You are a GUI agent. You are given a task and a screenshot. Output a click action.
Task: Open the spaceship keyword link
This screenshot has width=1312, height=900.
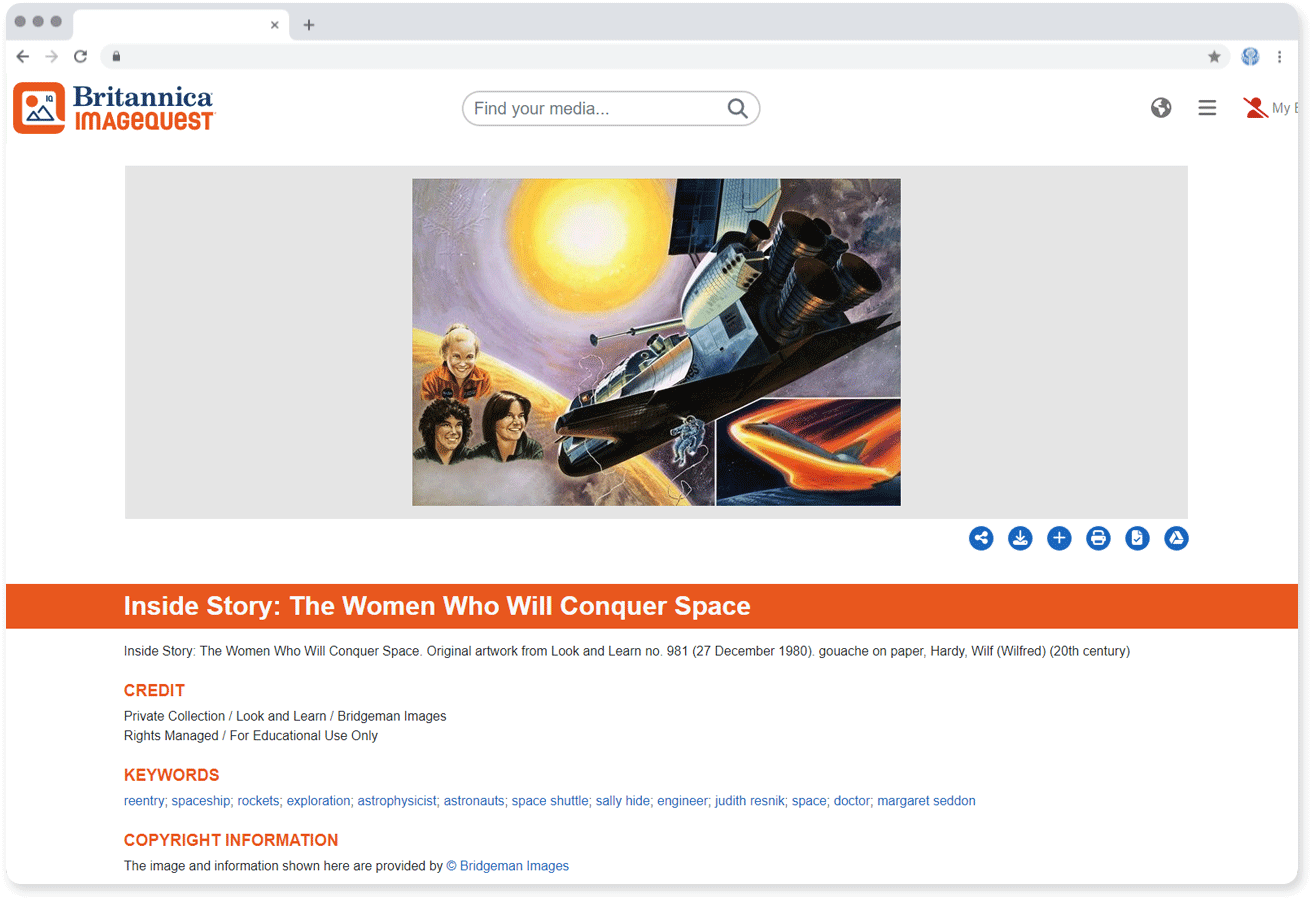201,801
